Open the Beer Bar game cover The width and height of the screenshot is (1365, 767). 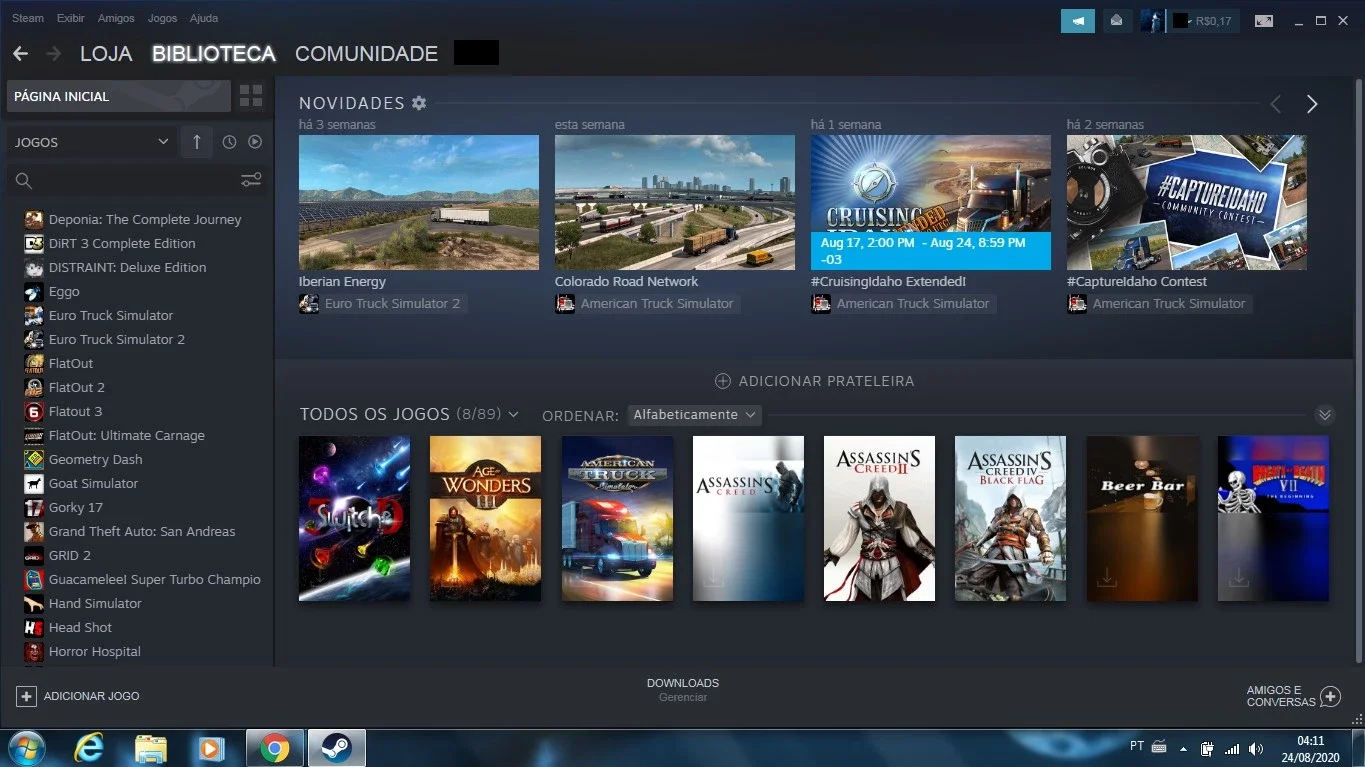[1142, 518]
